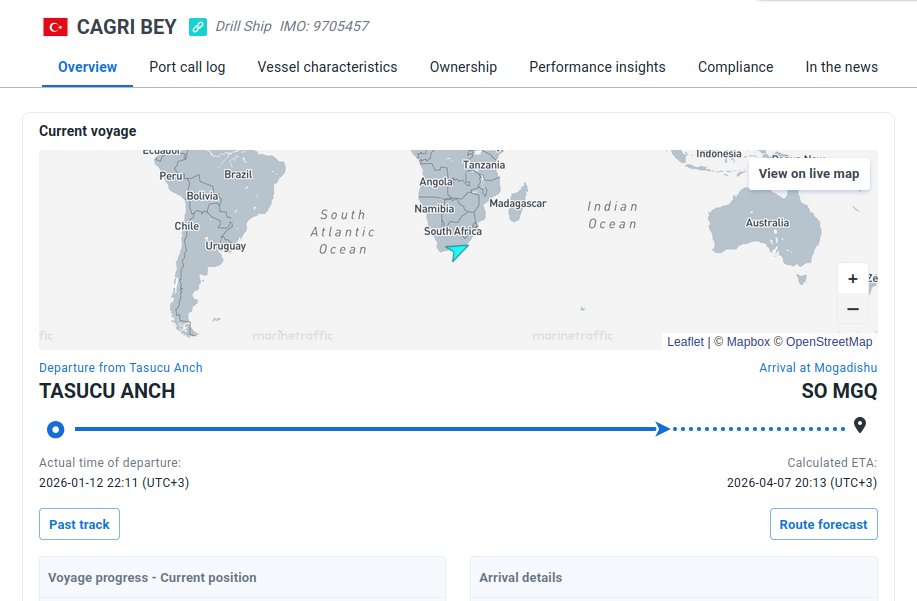The image size is (917, 601).
Task: Zoom in on the map with the plus button
Action: point(853,279)
